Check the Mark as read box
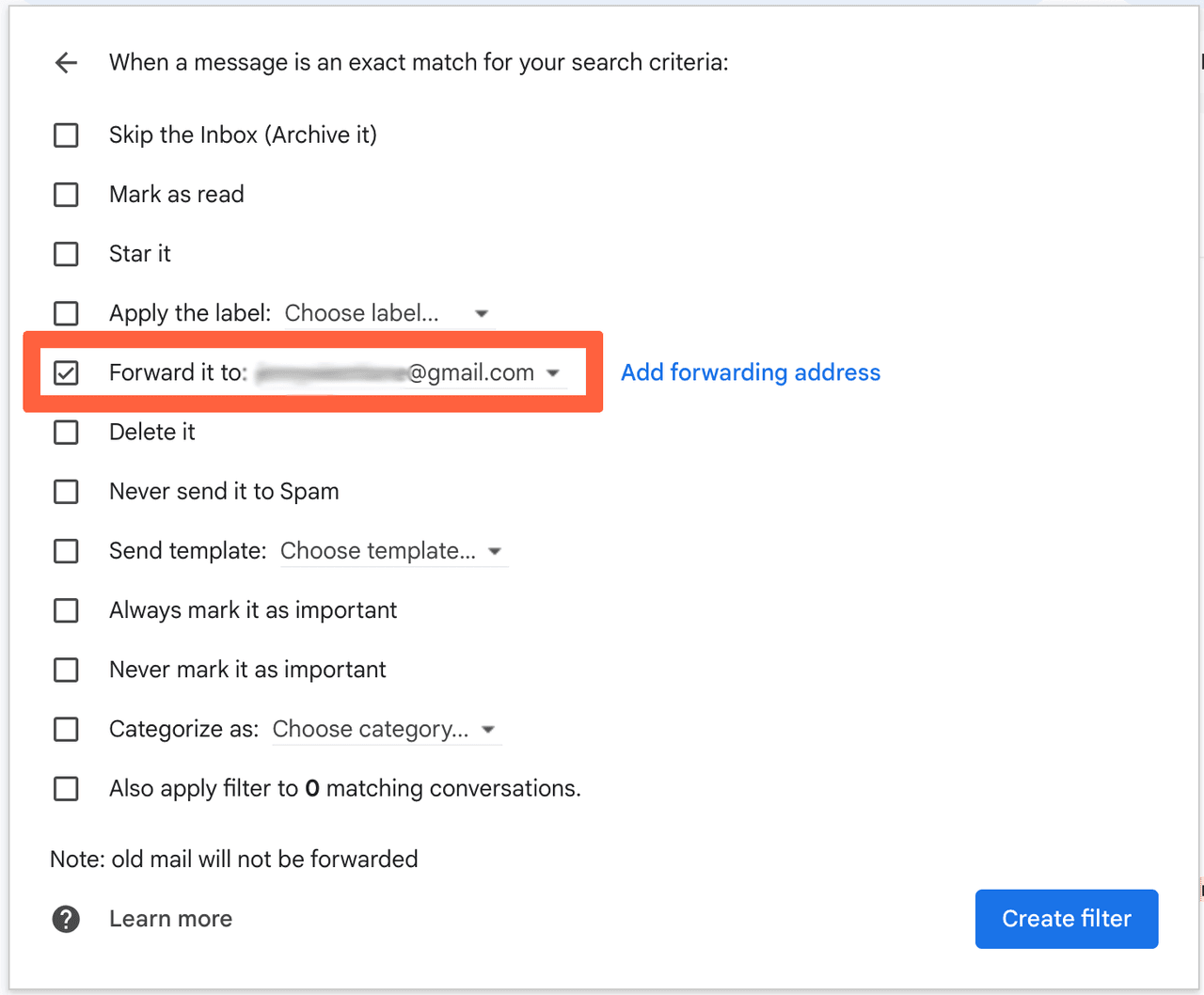Viewport: 1204px width, 995px height. tap(66, 195)
